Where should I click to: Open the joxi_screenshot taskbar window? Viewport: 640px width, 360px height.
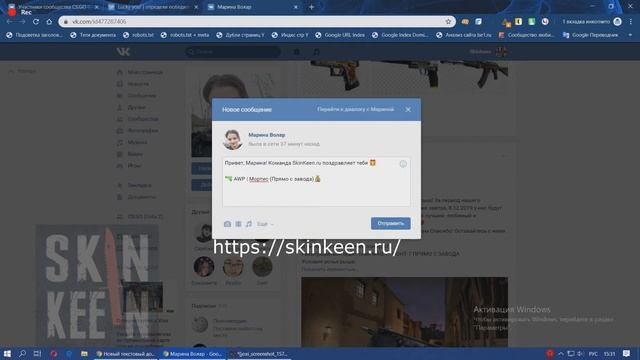(259, 354)
